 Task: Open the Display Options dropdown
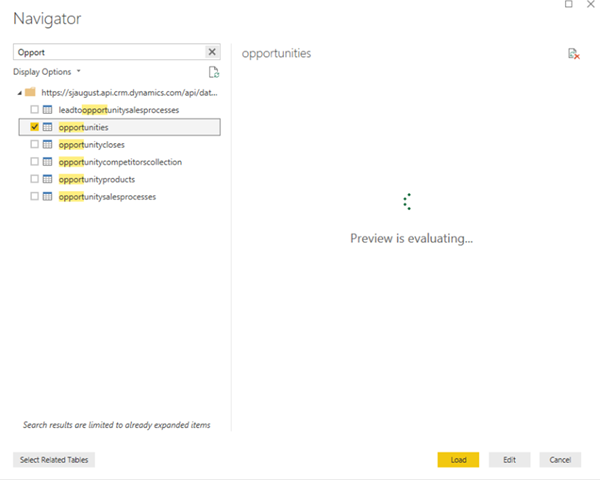click(x=47, y=72)
